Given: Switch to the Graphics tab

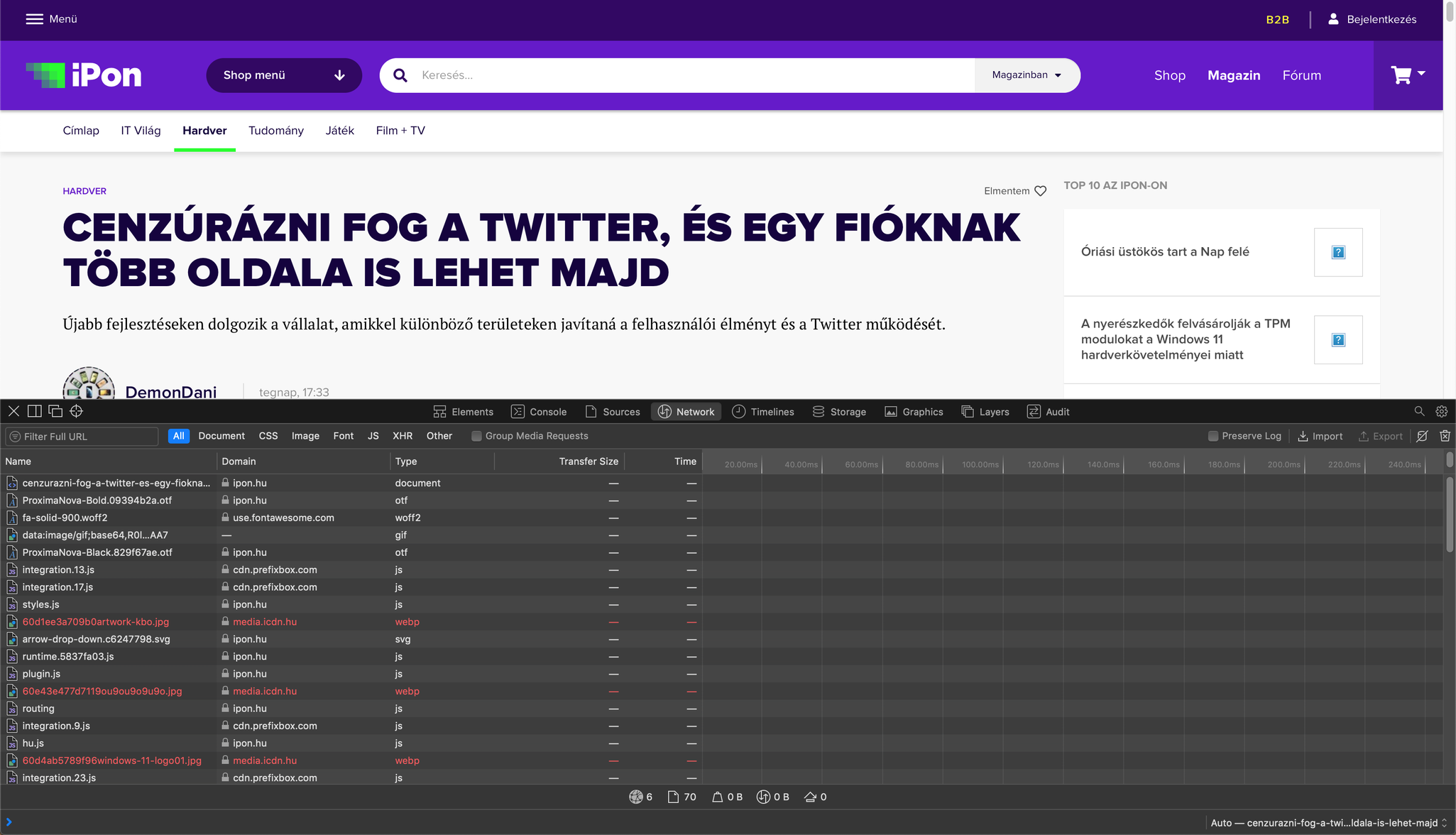Looking at the screenshot, I should [x=914, y=412].
